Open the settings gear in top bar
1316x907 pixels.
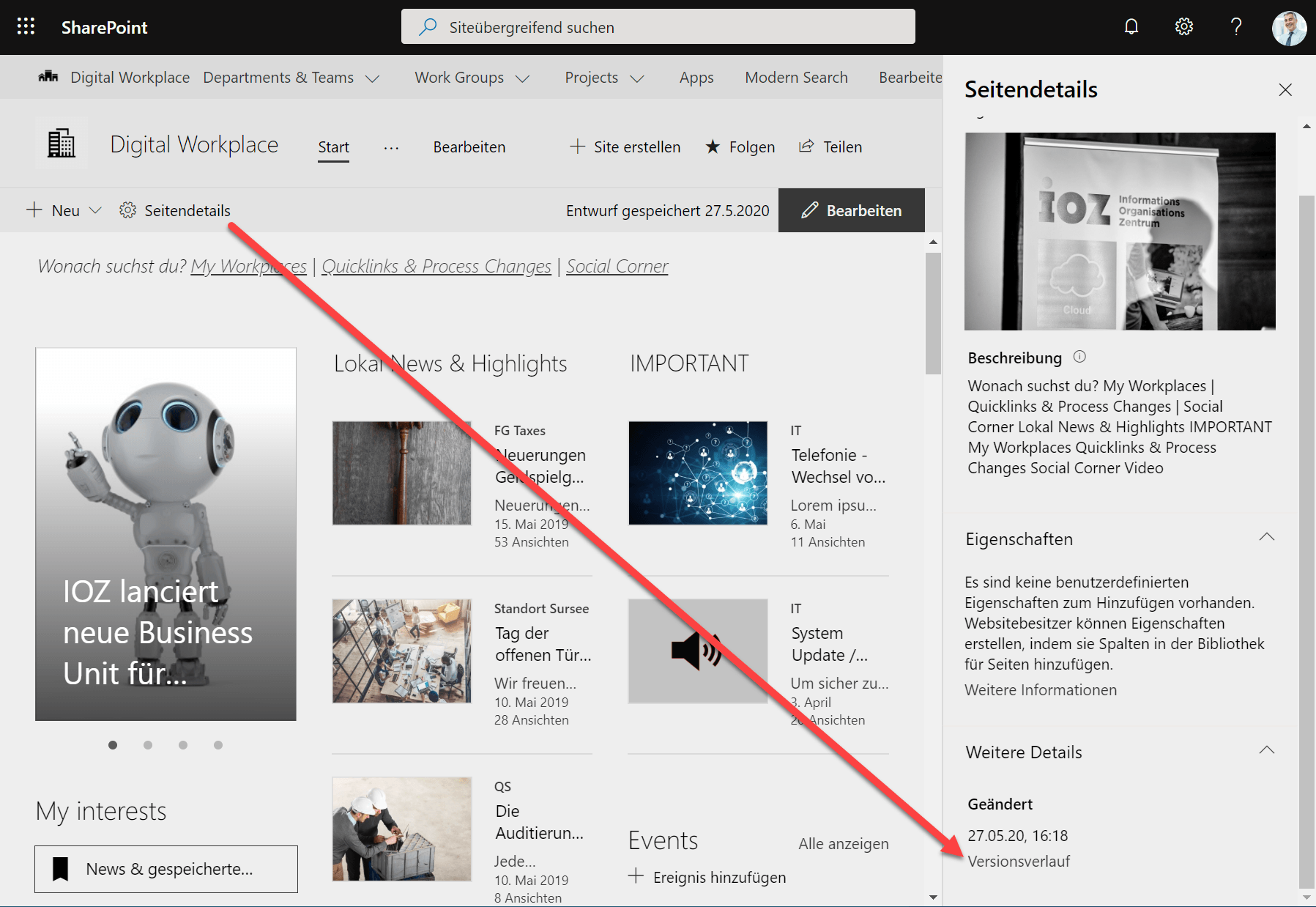(x=1184, y=27)
